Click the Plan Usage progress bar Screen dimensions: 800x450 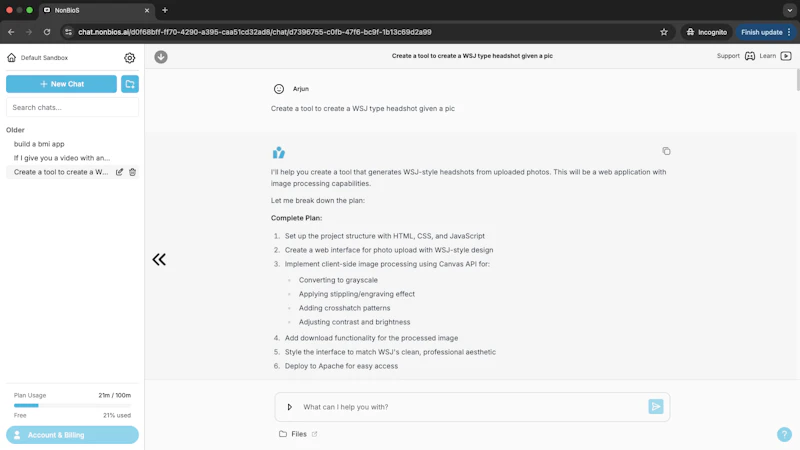tap(72, 406)
